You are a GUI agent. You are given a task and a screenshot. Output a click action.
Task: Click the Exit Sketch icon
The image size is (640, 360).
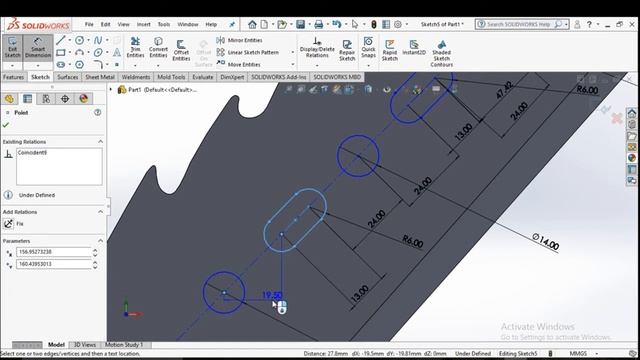(13, 48)
